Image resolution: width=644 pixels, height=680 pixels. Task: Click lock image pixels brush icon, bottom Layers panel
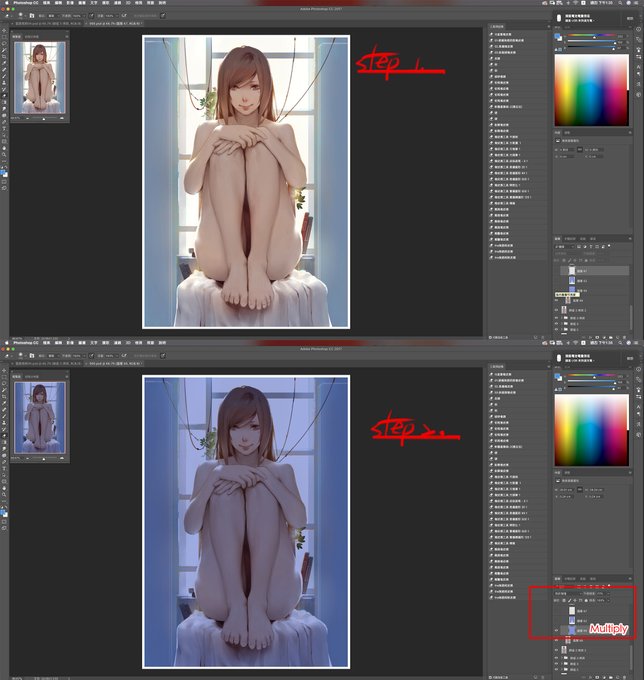point(569,601)
